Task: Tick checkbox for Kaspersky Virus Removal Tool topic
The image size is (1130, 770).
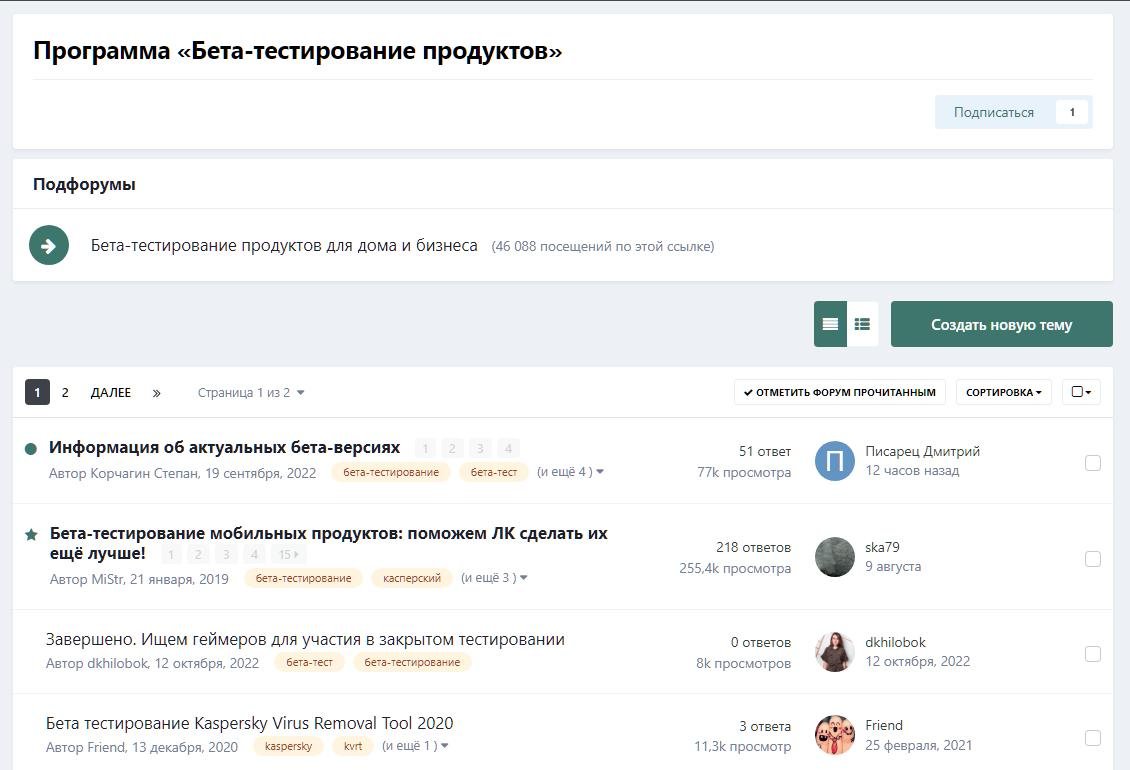Action: (1093, 738)
